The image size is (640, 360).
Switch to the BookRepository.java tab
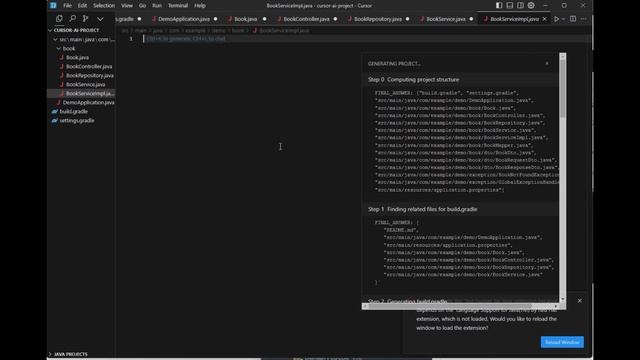coord(378,19)
